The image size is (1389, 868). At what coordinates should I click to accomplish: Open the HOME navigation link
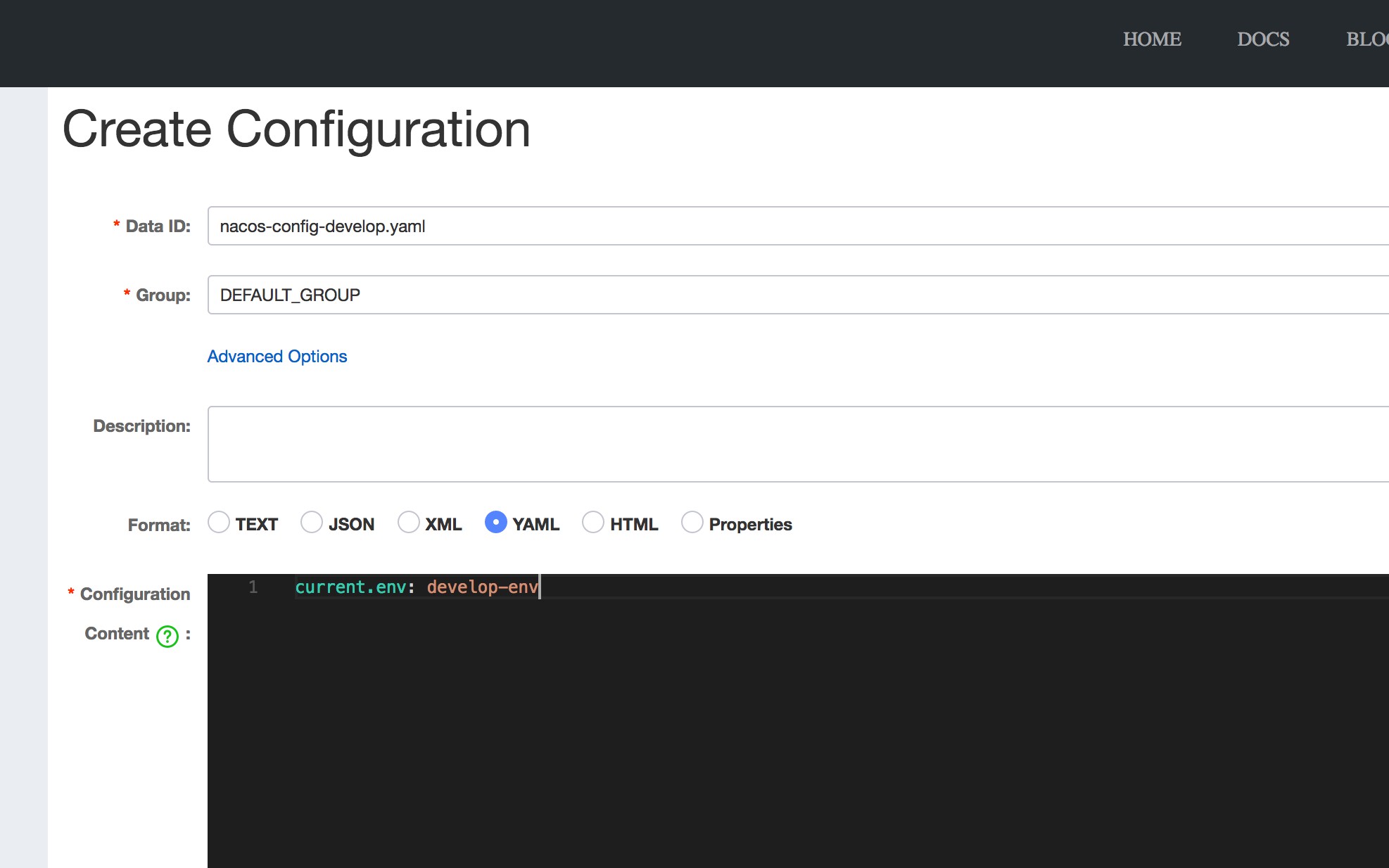tap(1152, 39)
